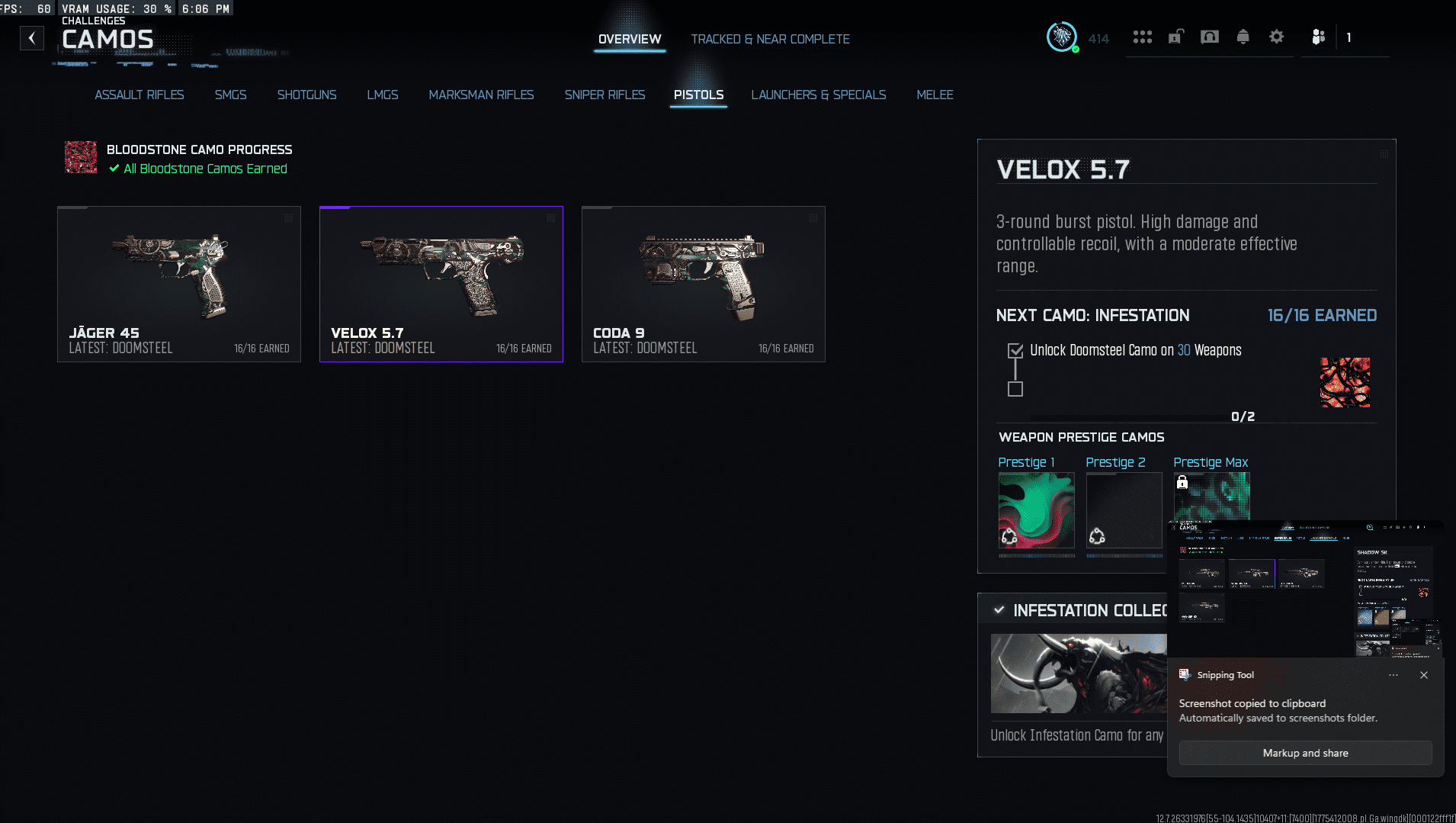The height and width of the screenshot is (823, 1456).
Task: Collapse the Infestation Collection section
Action: coord(999,610)
